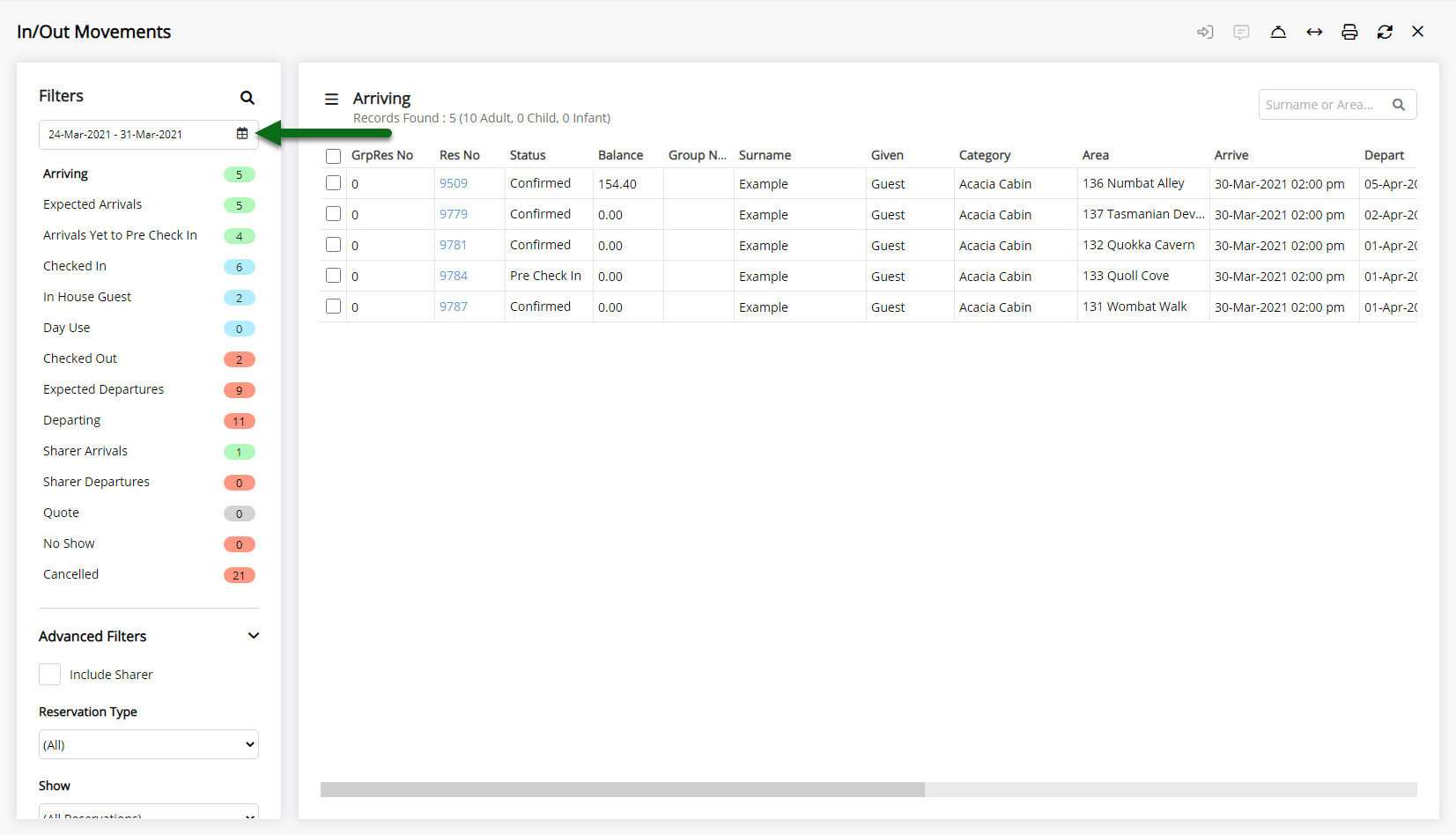Open the Reservation Type dropdown
Viewport: 1456px width, 835px height.
[x=149, y=744]
